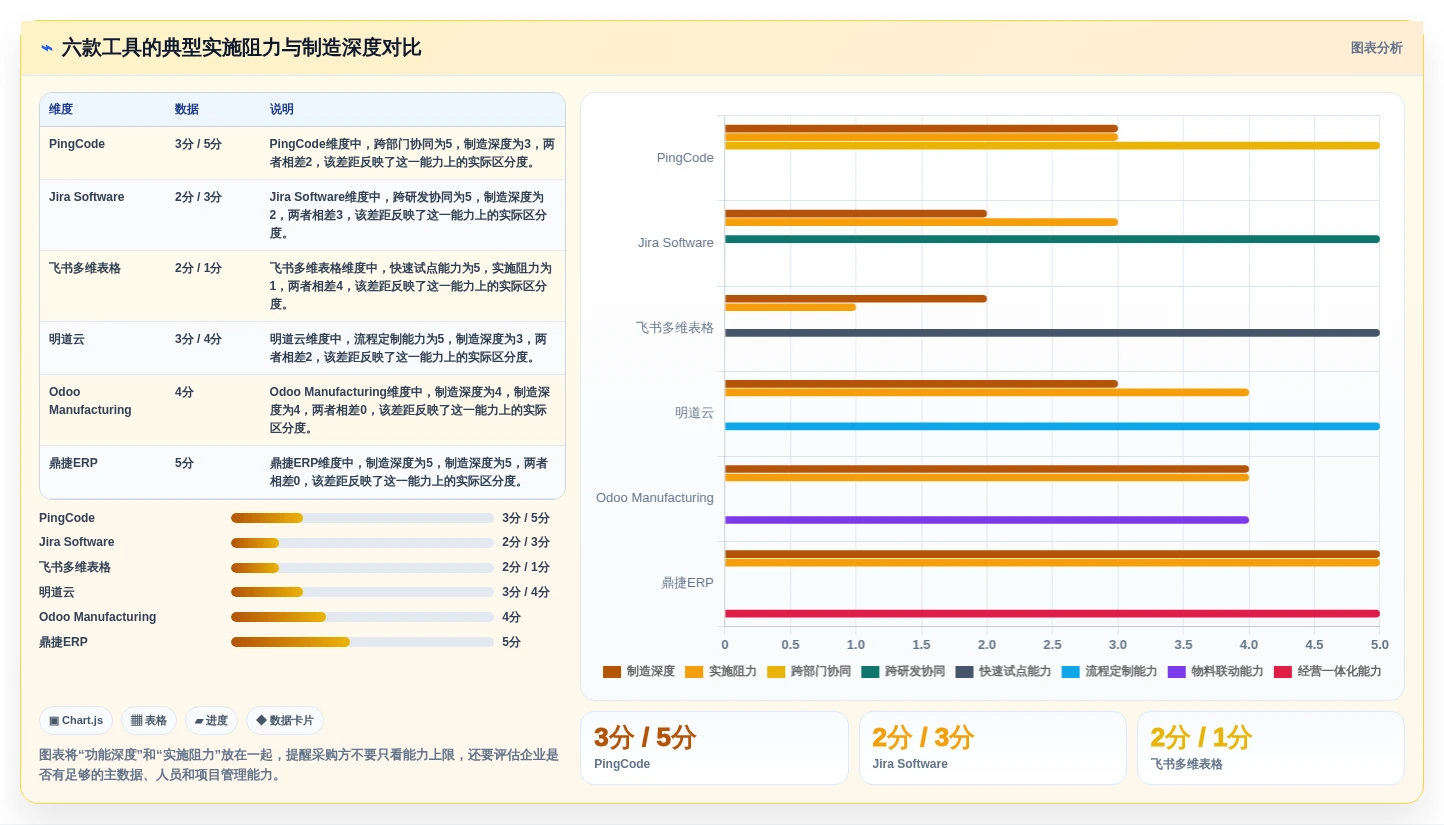Click the 5分 cell in 鼎捷ERP table row
The width and height of the screenshot is (1444, 825).
tap(184, 463)
